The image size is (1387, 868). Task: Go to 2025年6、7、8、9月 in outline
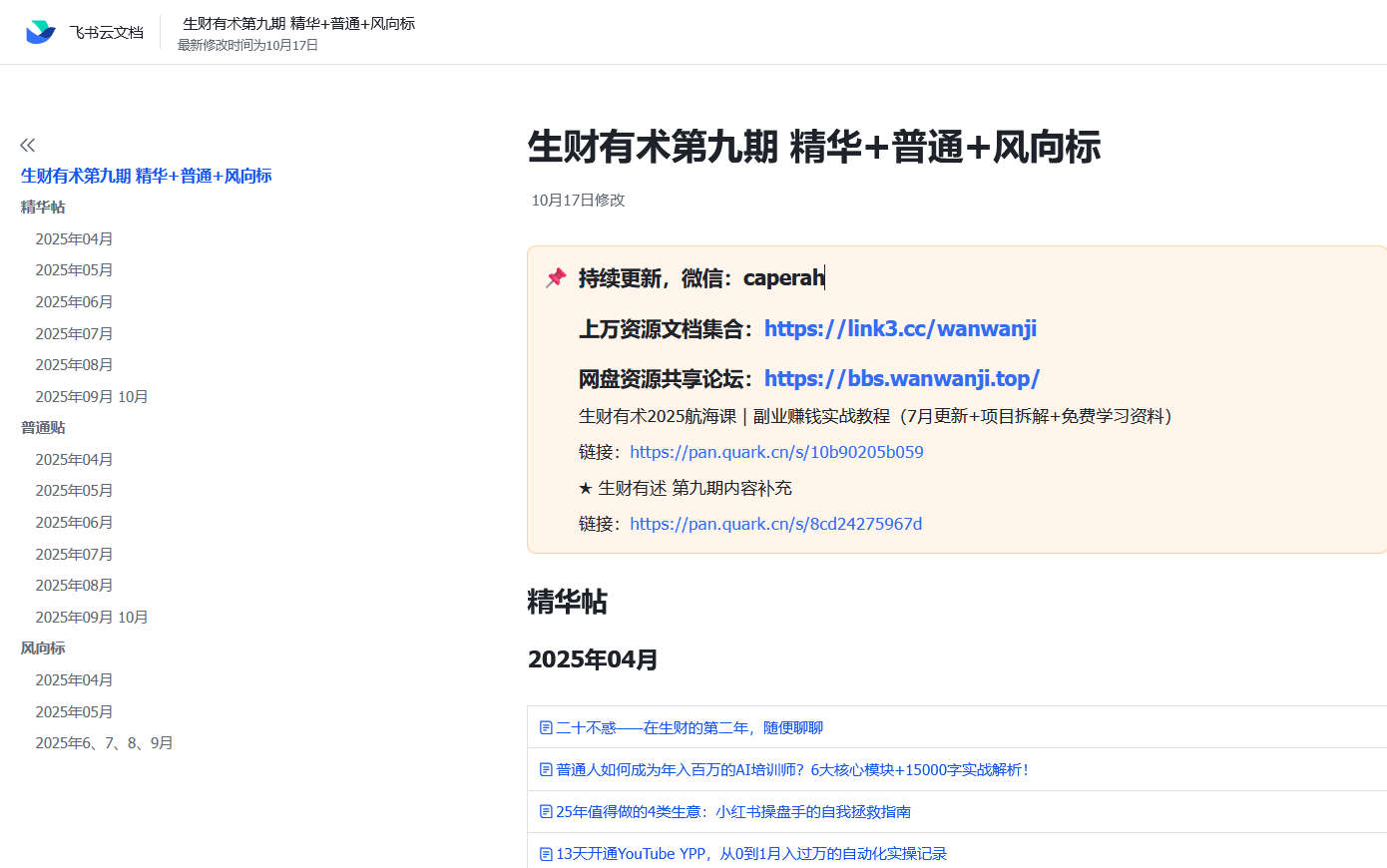[x=104, y=742]
